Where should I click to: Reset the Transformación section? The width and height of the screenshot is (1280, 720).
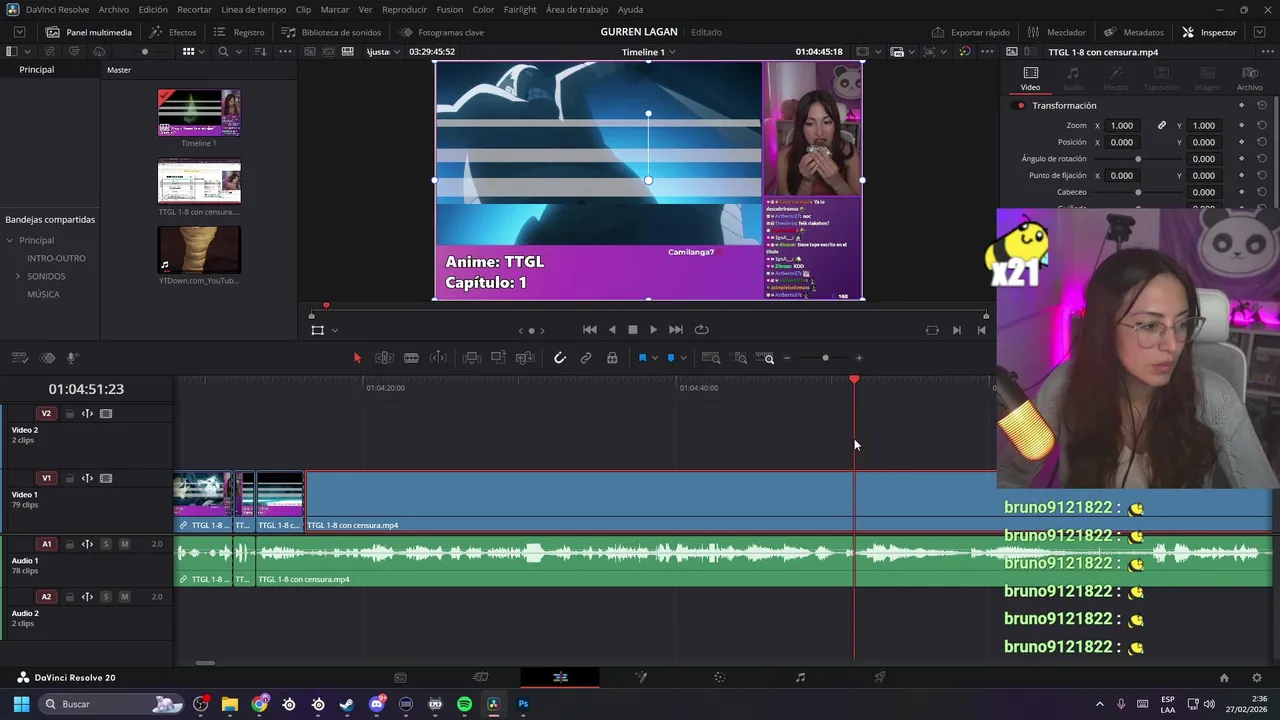1262,105
